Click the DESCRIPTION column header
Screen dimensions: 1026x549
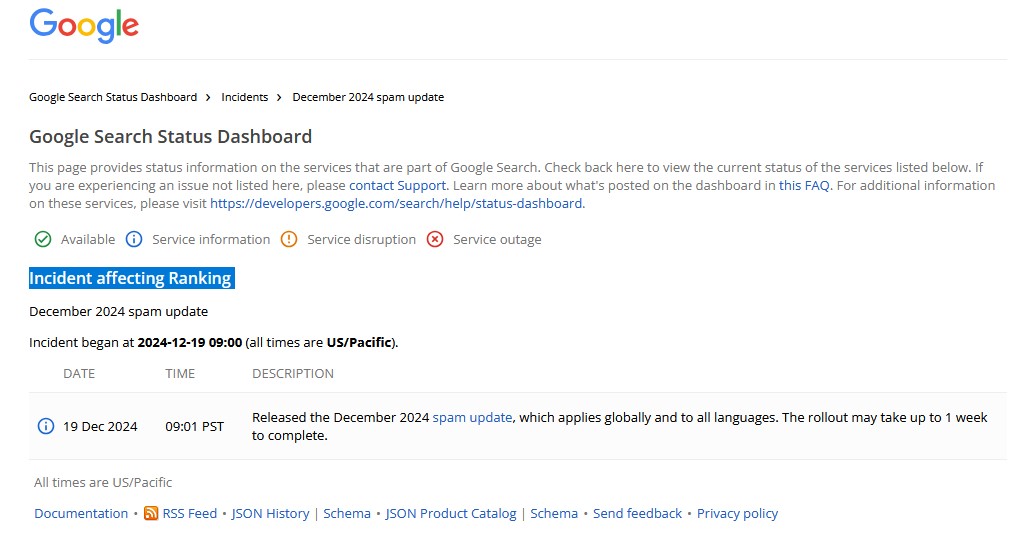292,374
